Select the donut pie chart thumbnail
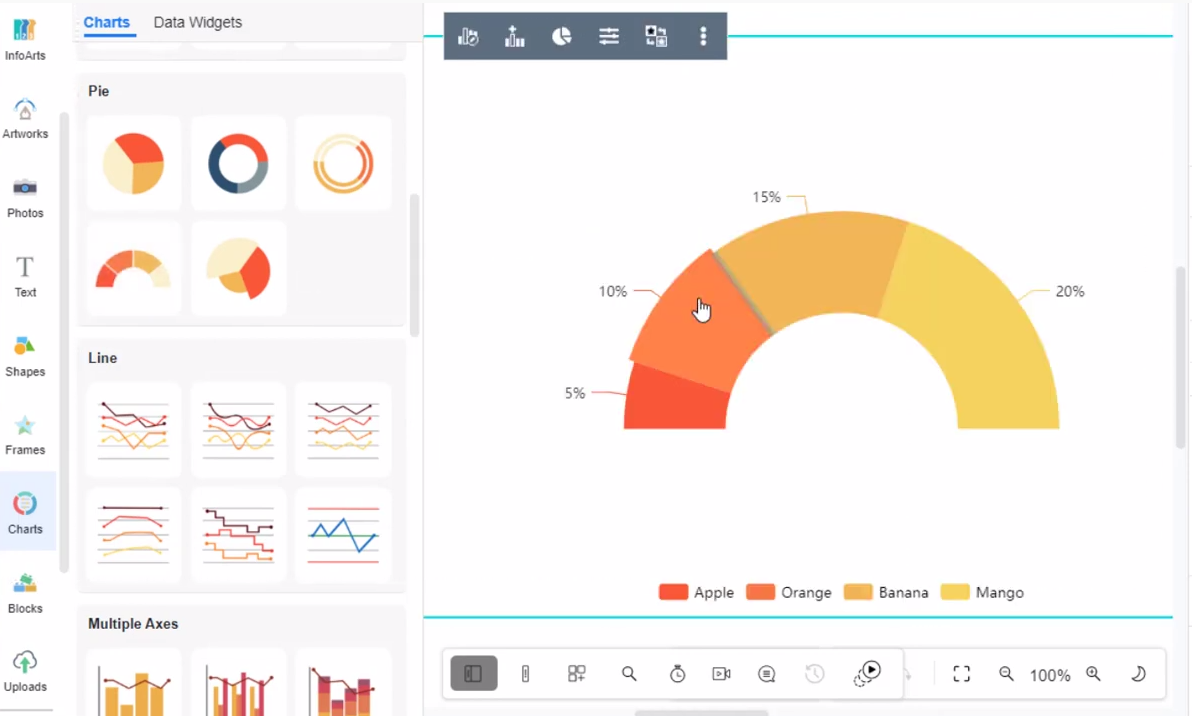 tap(238, 163)
